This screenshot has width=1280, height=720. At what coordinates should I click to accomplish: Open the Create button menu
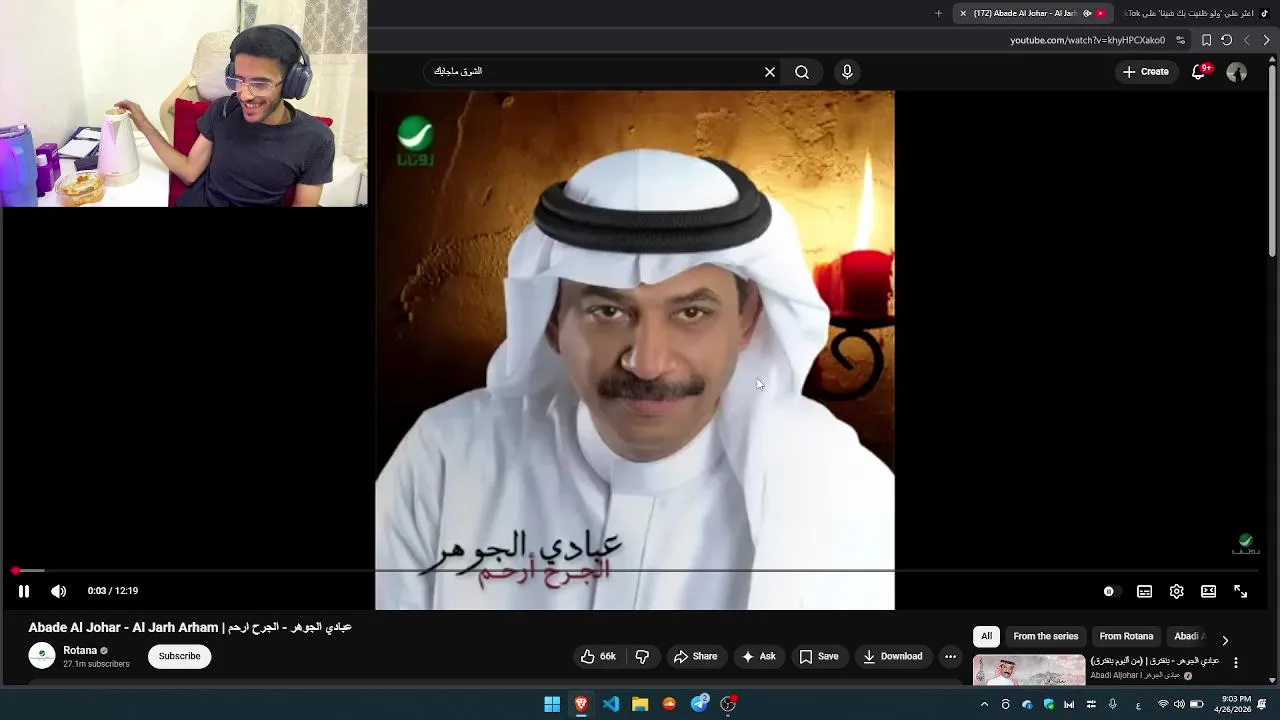point(1146,72)
